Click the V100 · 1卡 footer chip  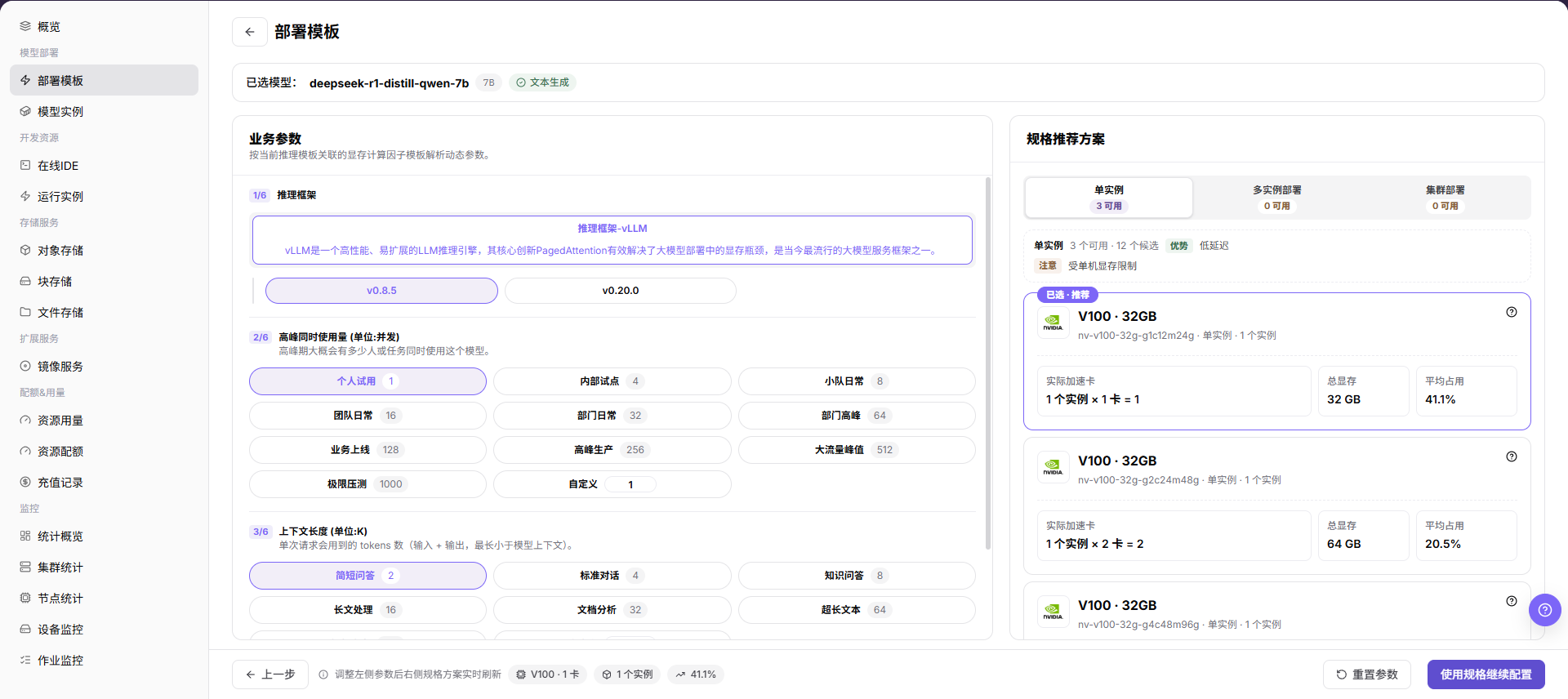tap(548, 675)
